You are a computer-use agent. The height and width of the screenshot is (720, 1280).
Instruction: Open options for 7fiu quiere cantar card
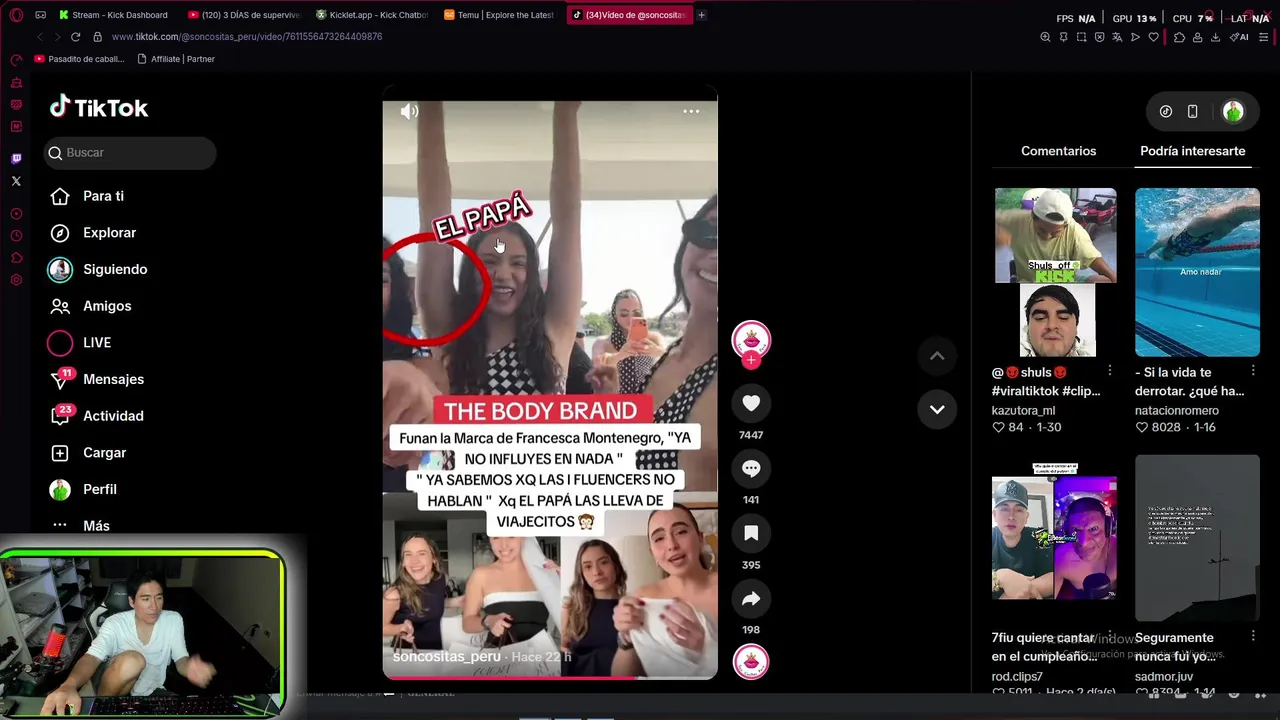[x=1110, y=635]
